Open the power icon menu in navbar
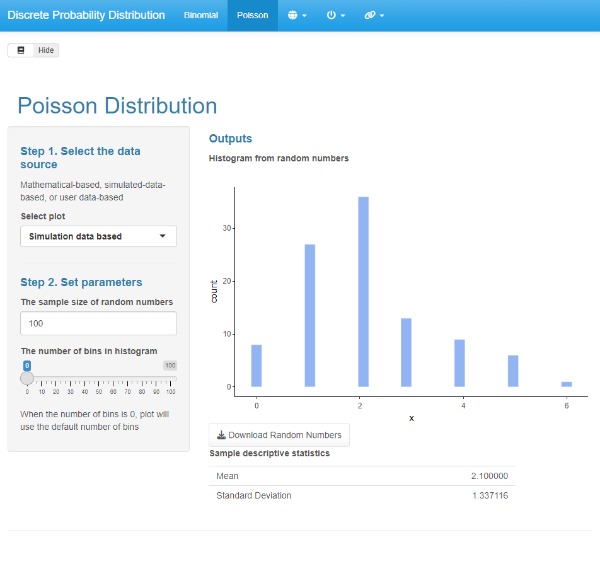 pos(336,16)
